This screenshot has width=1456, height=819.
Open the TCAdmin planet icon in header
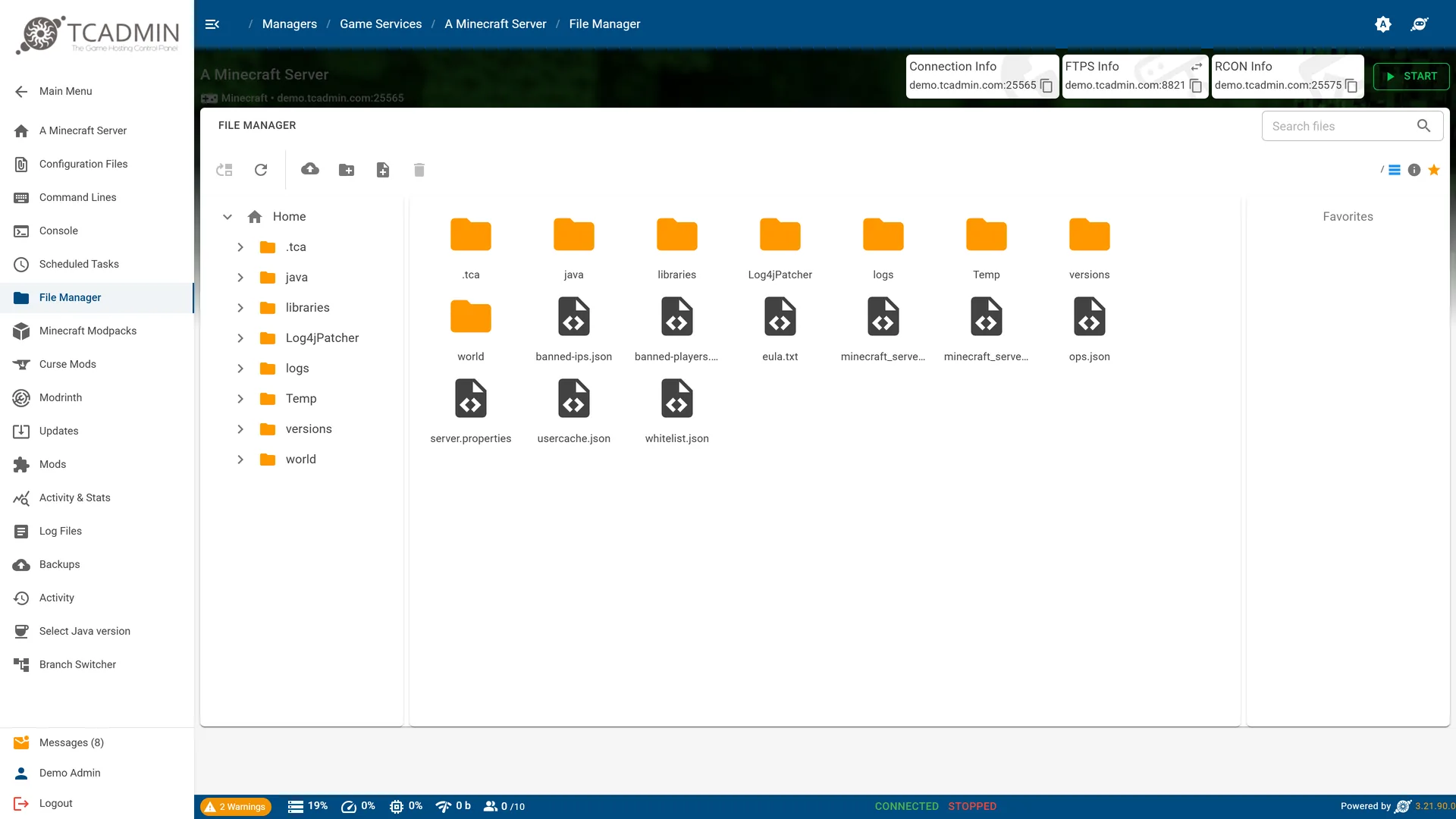click(1420, 24)
